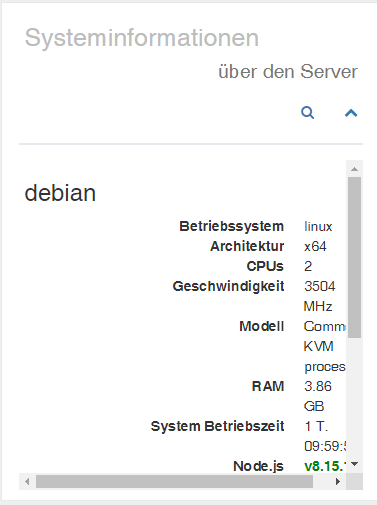Click the vertical scrollbar thumb
Viewport: 377px width, 505px height.
[354, 257]
